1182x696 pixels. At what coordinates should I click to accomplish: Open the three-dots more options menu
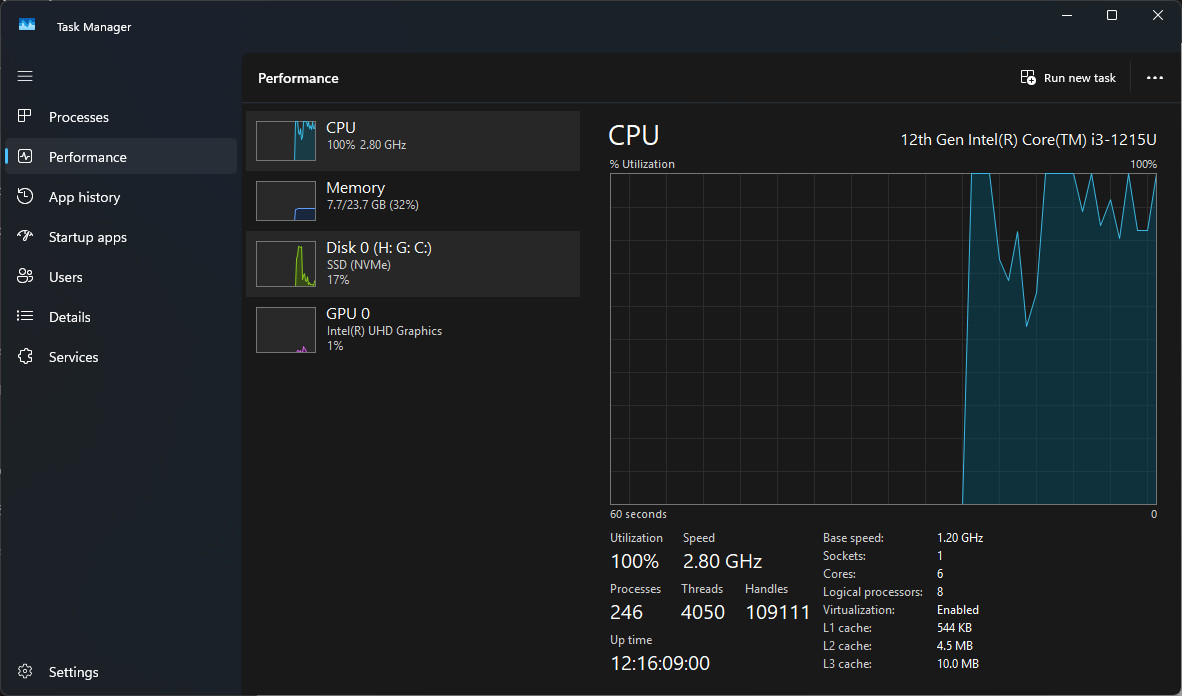1154,78
